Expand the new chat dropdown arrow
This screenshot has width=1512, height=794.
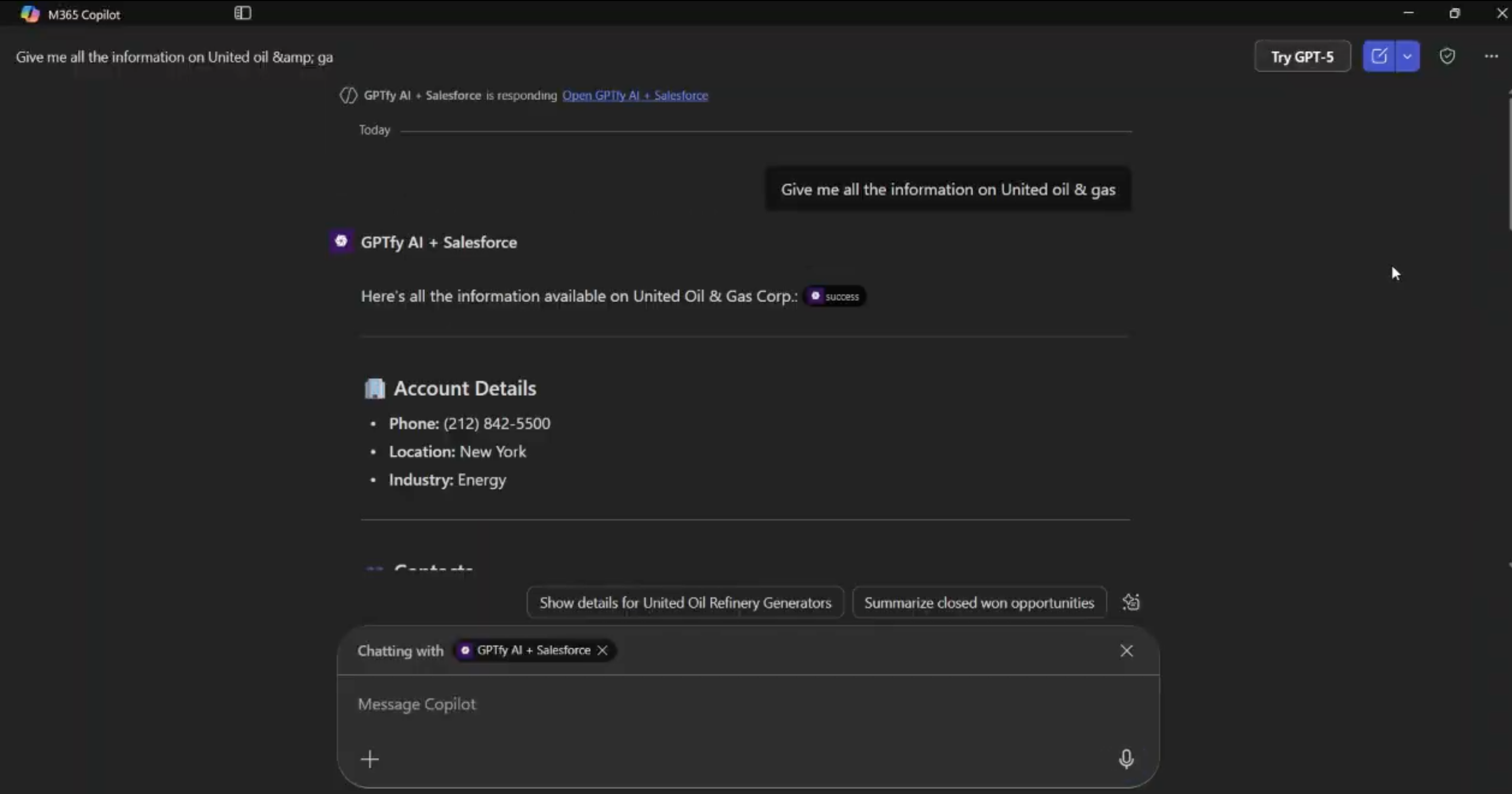click(x=1407, y=56)
